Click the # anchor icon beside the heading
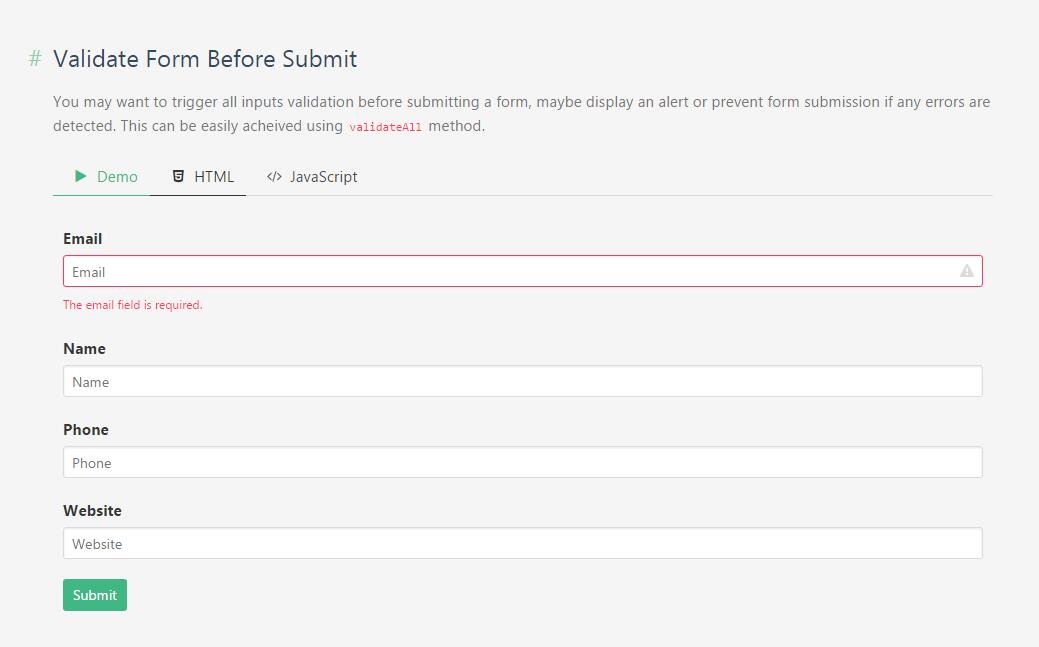This screenshot has width=1039, height=647. point(34,59)
